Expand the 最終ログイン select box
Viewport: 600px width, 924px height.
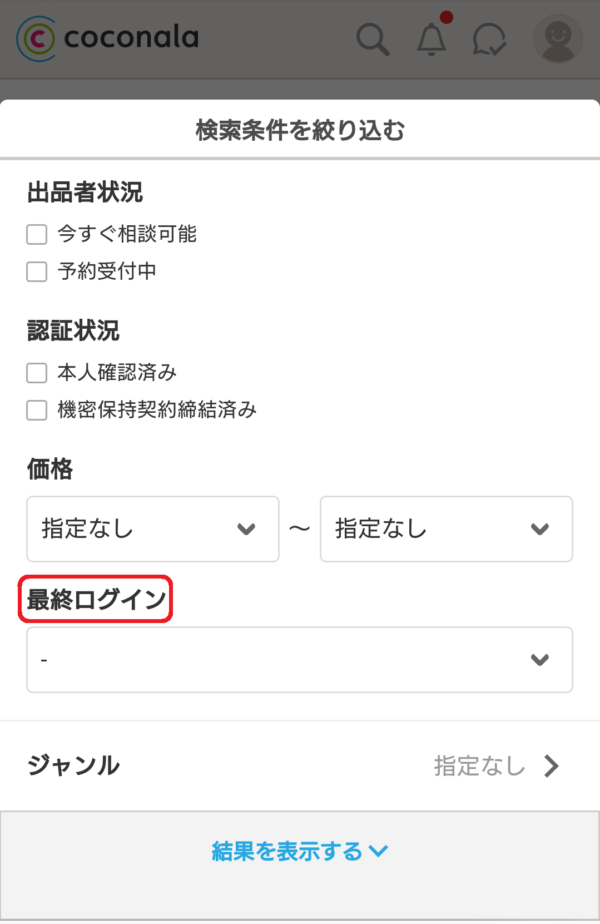click(x=299, y=660)
